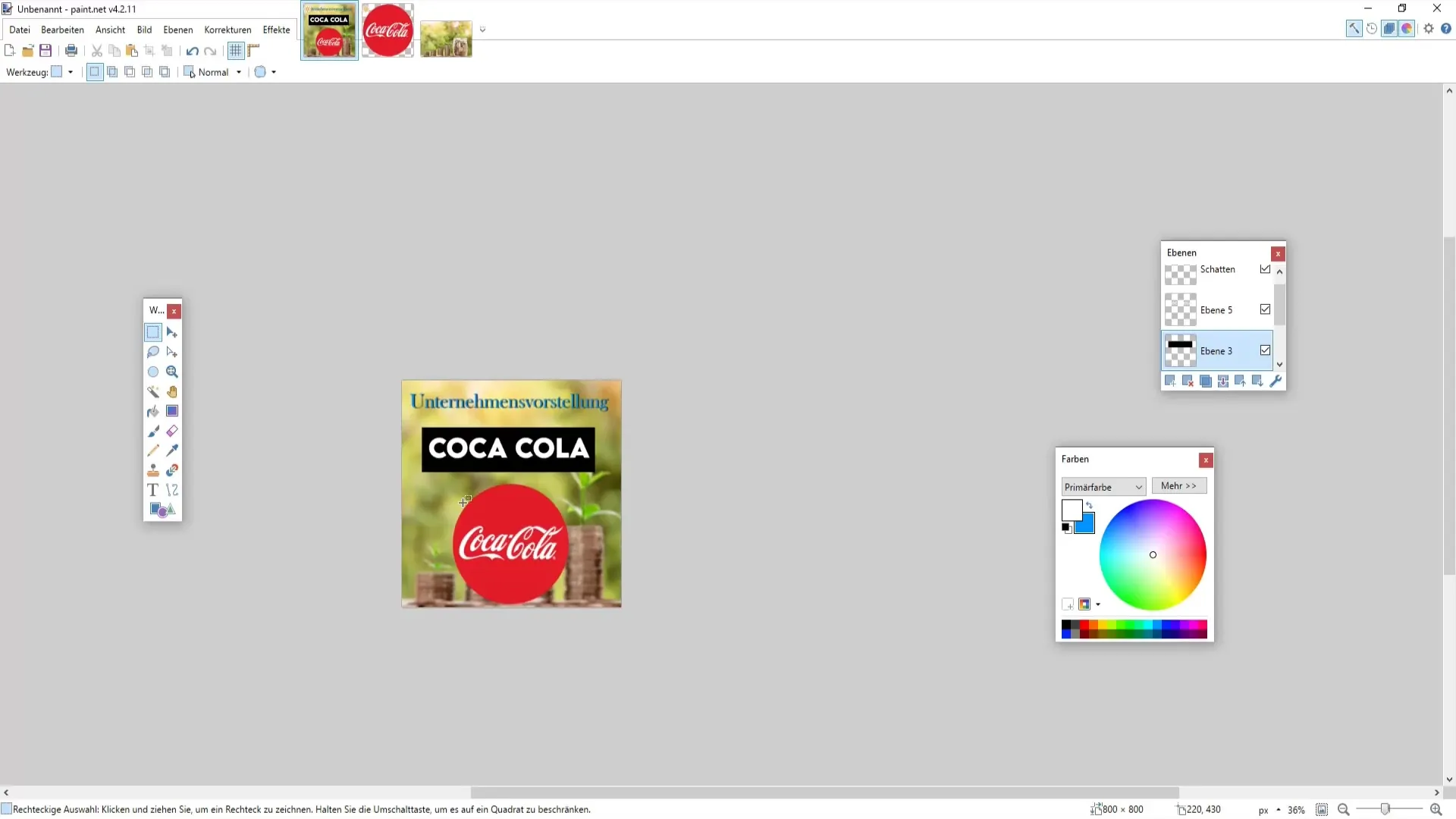Toggle the History window button top-right
The width and height of the screenshot is (1456, 819).
click(x=1372, y=29)
